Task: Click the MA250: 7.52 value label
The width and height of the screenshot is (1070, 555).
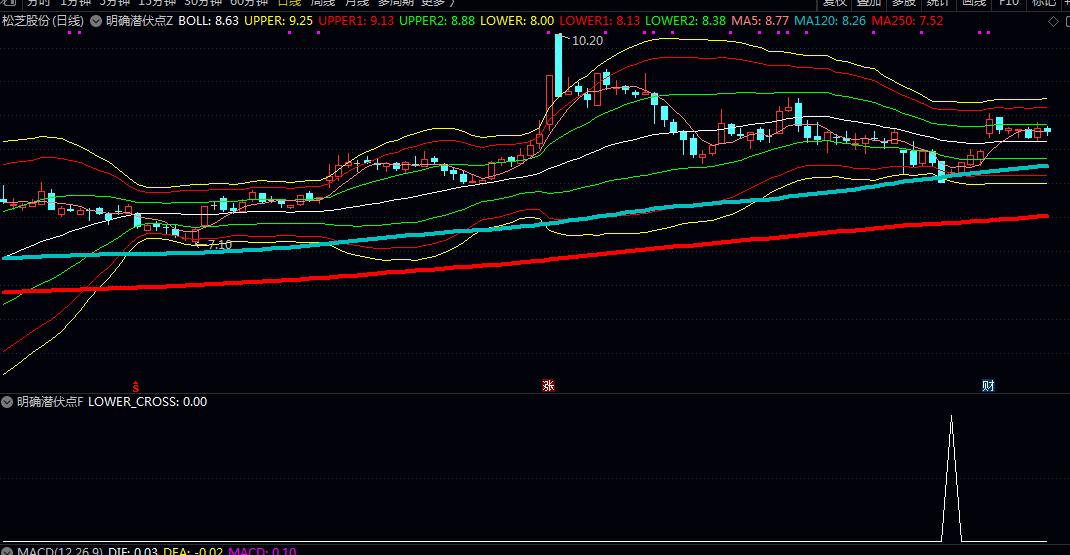Action: [x=908, y=21]
